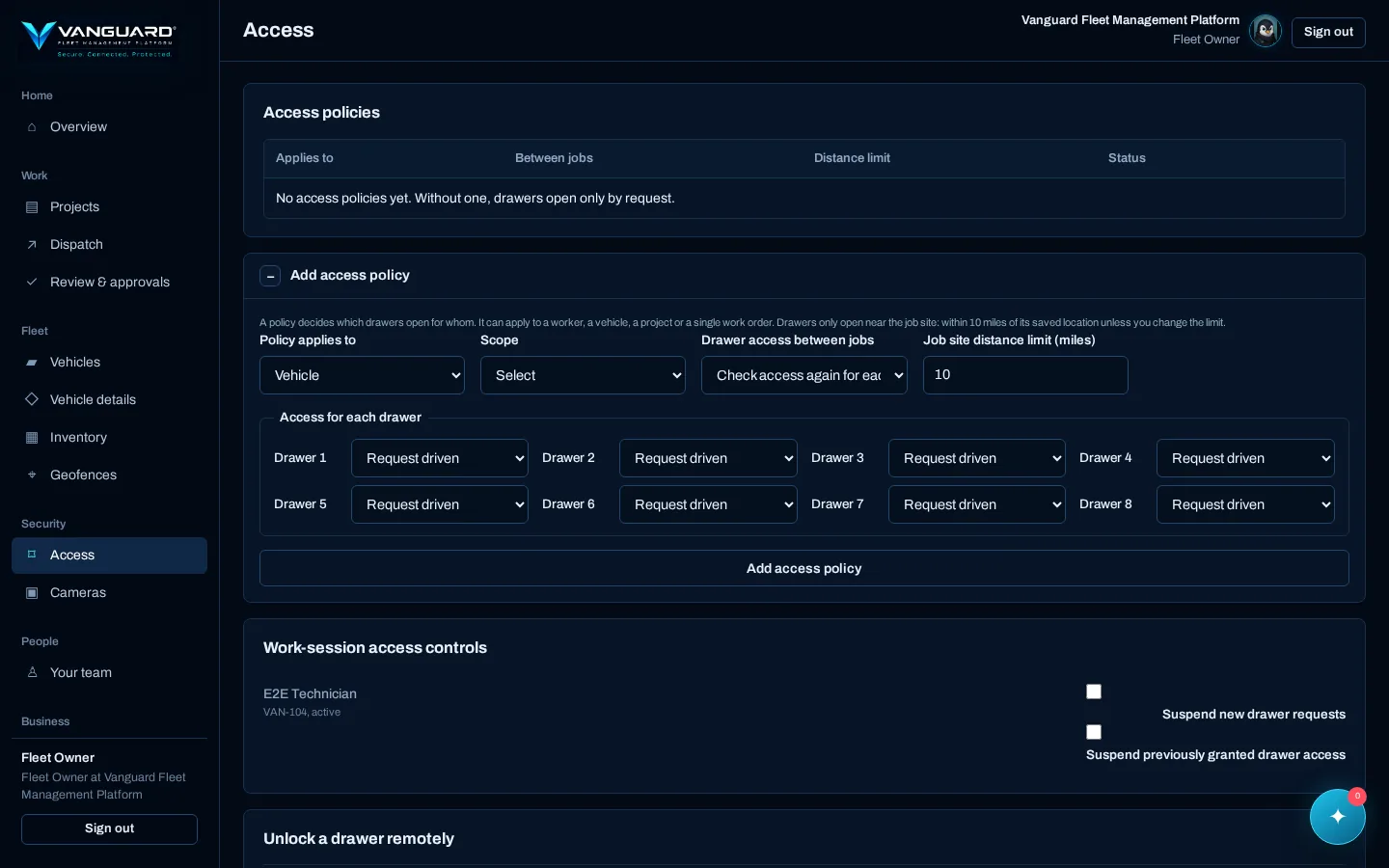Collapse the Add access policy section
Screen dimensions: 1389x868
tap(270, 276)
